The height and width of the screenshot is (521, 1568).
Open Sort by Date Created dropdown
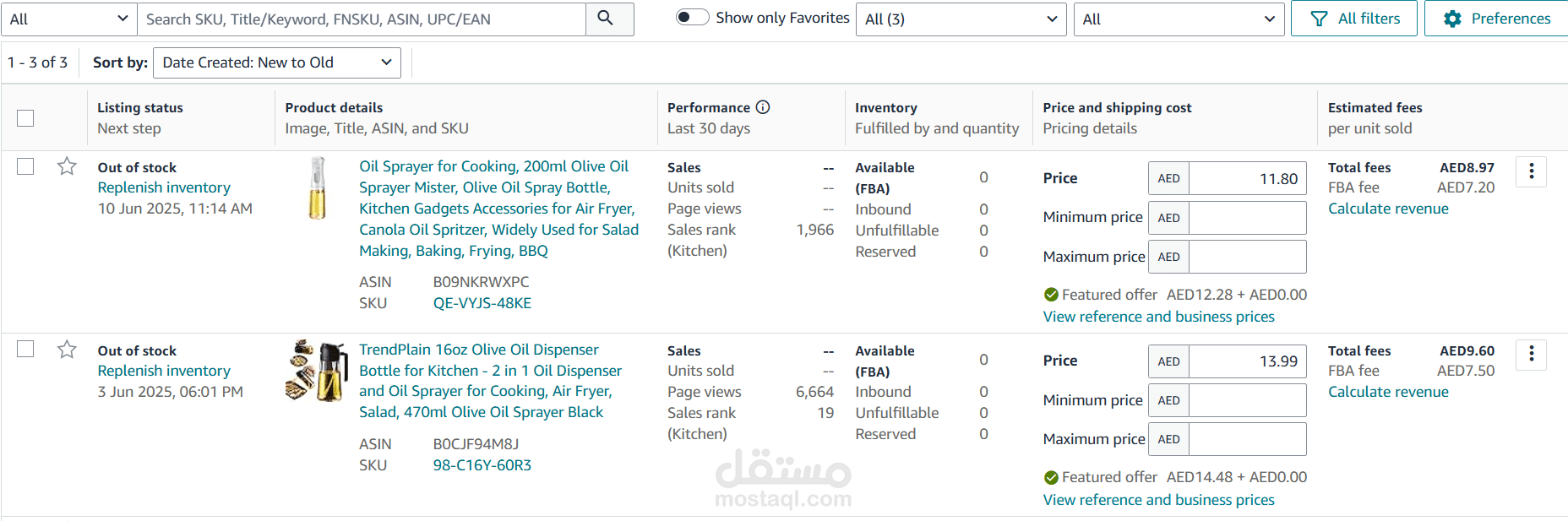[x=277, y=62]
